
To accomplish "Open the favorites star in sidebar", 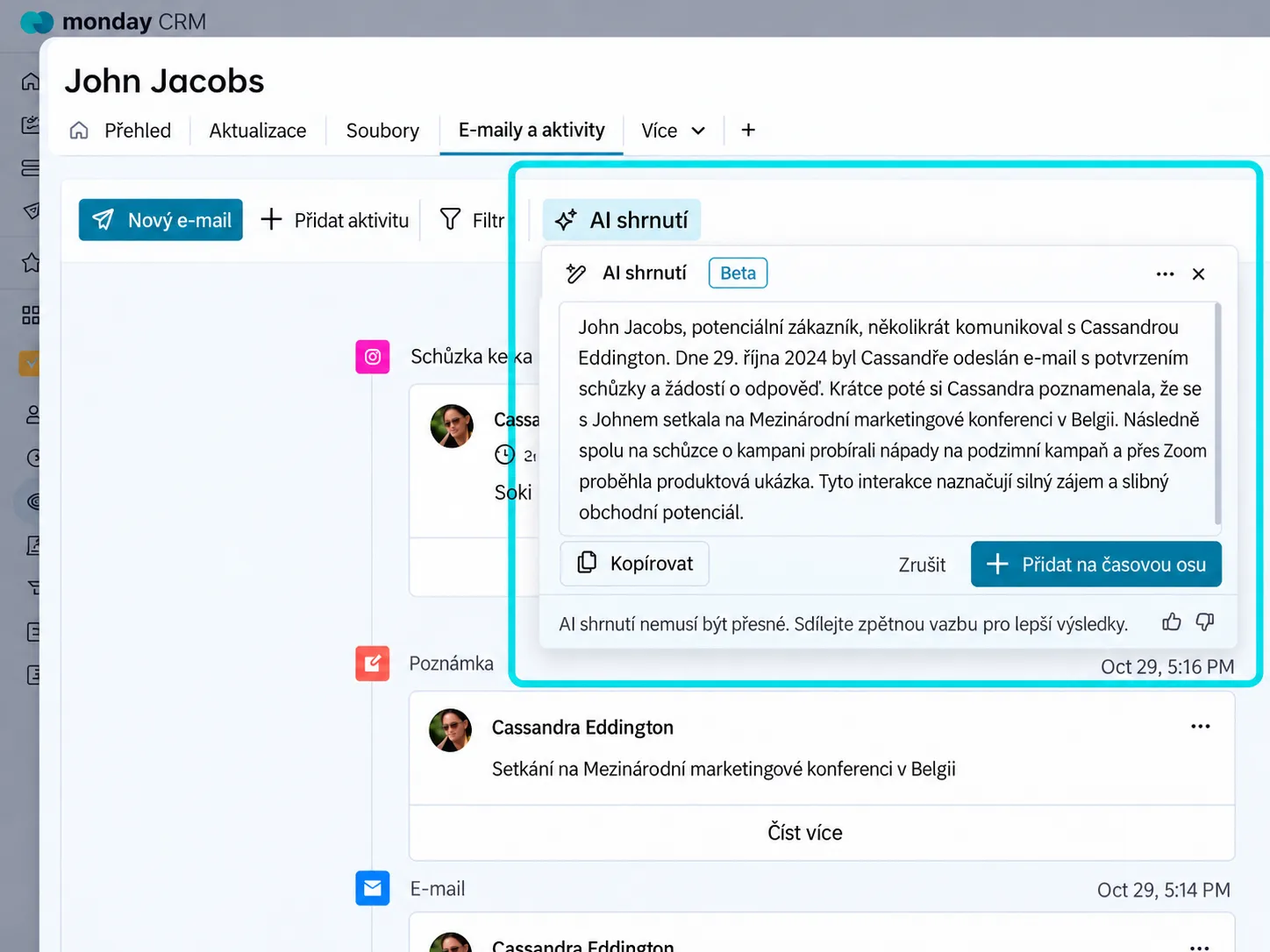I will [31, 262].
